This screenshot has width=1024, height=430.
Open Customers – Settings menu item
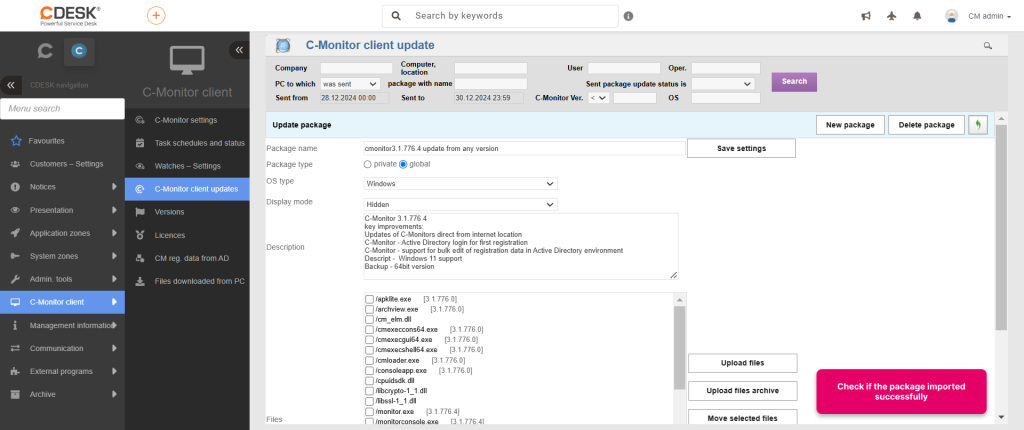pos(62,164)
